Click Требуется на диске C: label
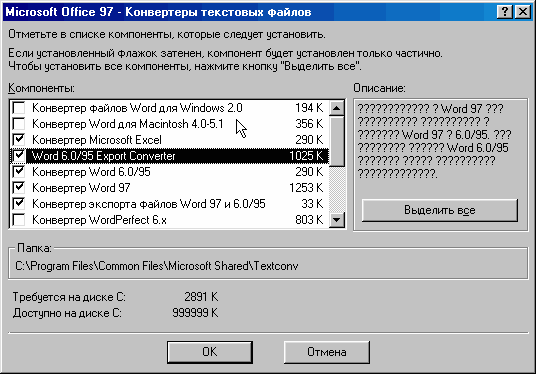The height and width of the screenshot is (374, 536). click(x=69, y=297)
